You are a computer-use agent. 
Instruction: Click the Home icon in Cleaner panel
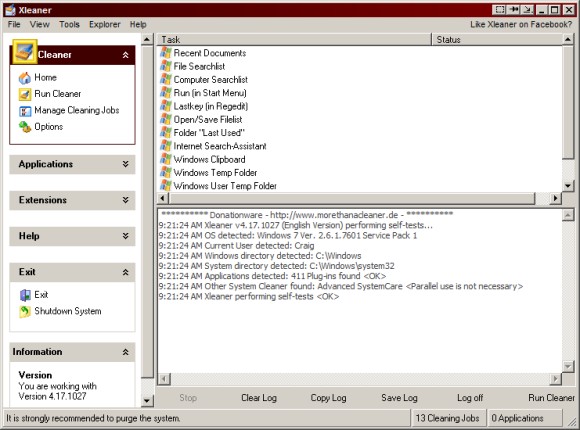pyautogui.click(x=25, y=78)
